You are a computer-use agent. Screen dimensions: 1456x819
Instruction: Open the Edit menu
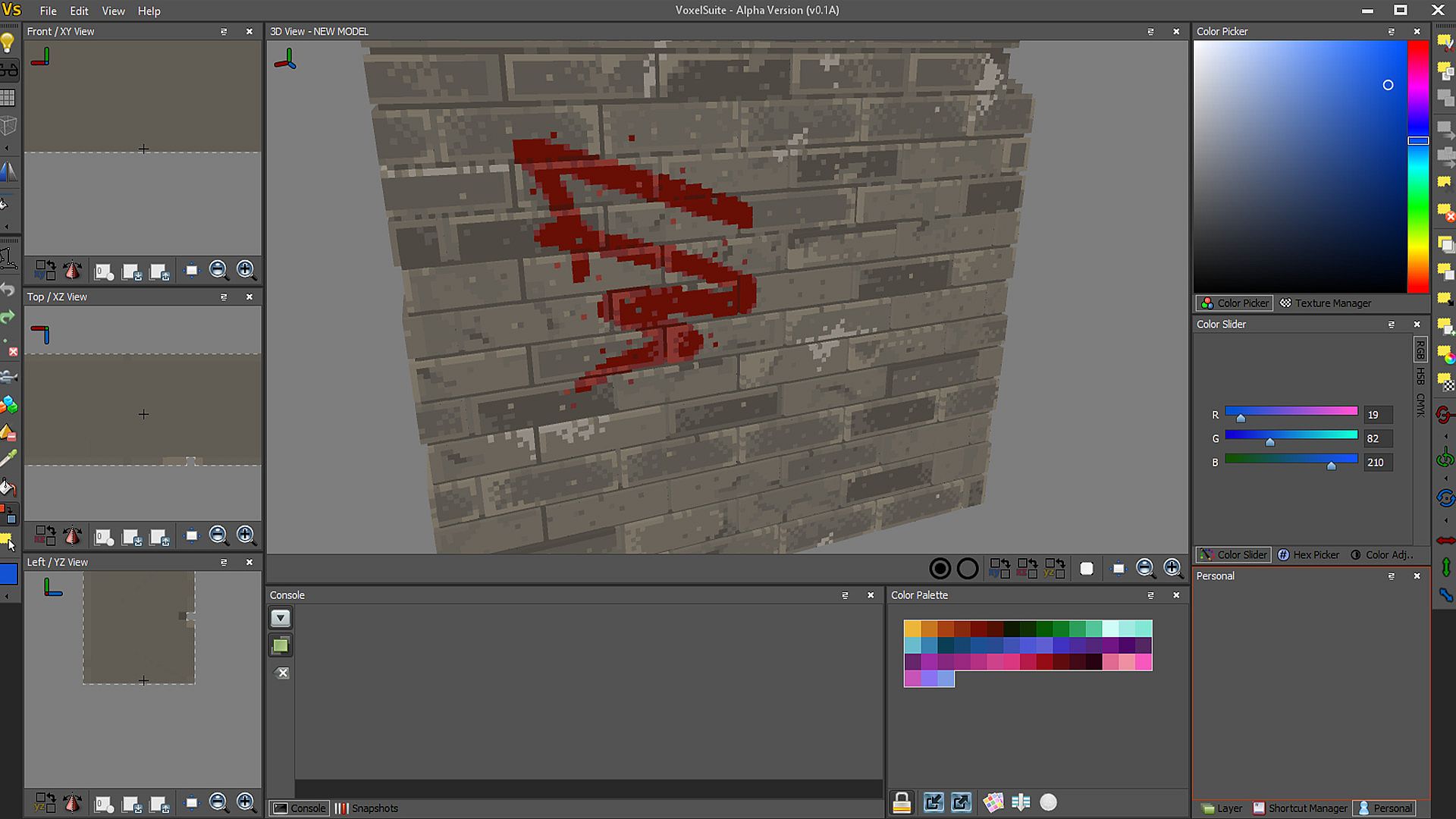[79, 11]
